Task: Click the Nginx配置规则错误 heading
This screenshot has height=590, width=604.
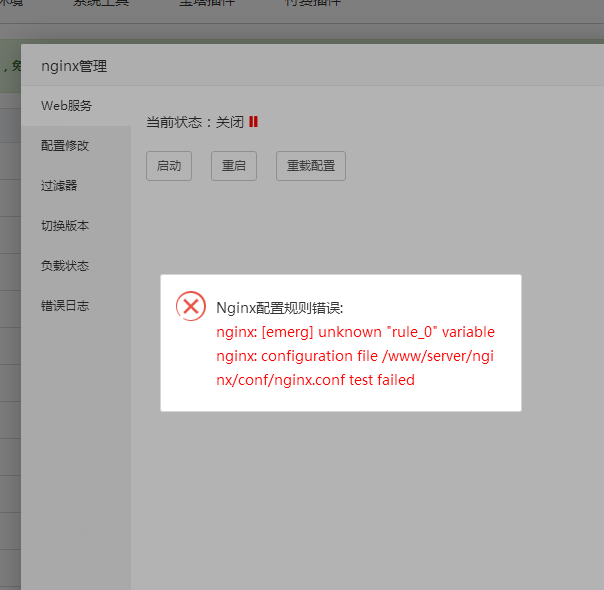Action: point(280,308)
